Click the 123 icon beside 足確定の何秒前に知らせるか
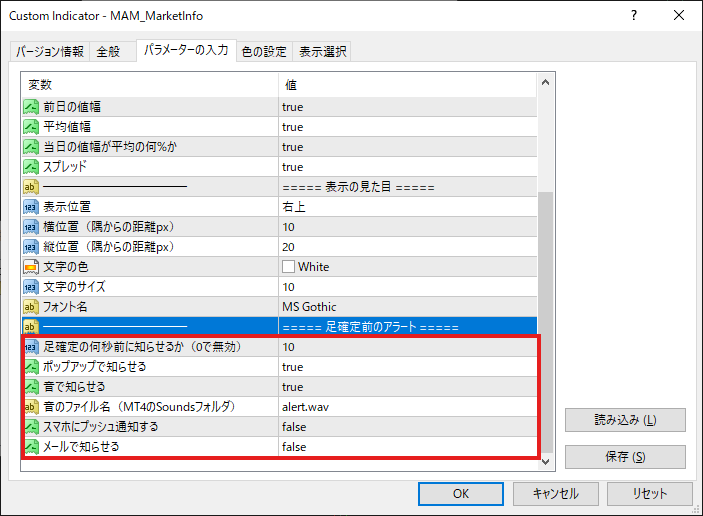 31,347
